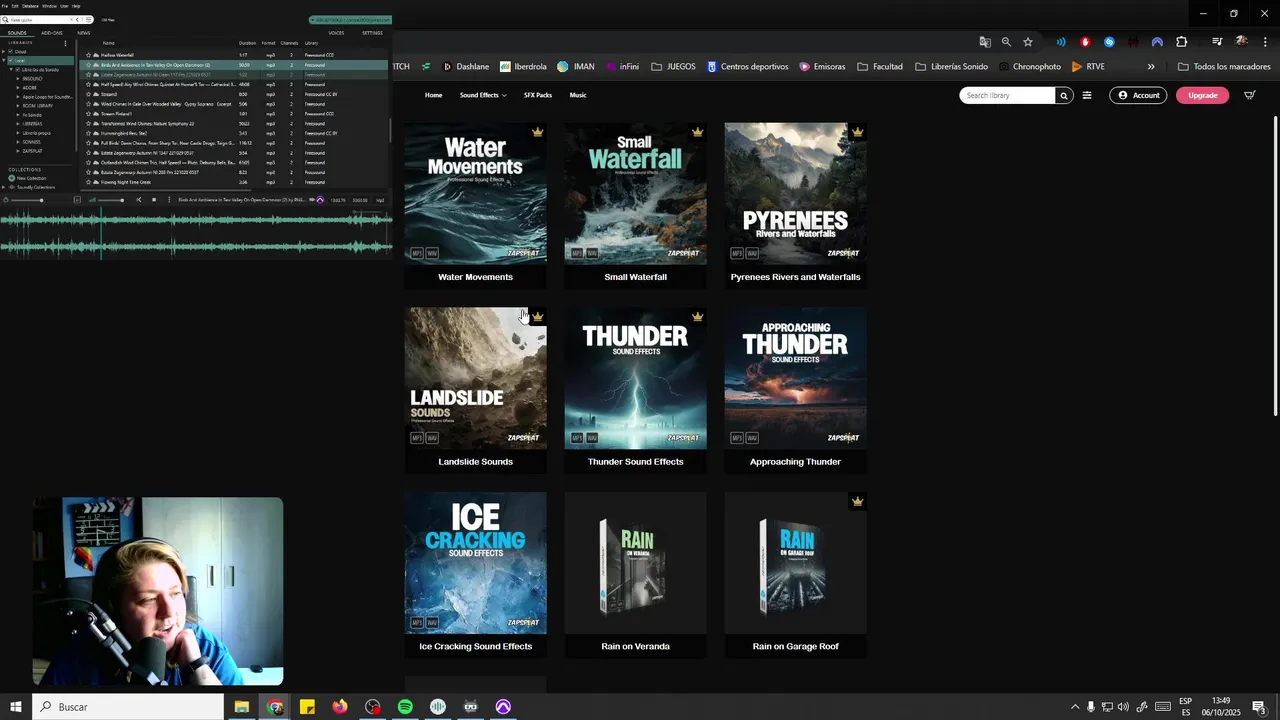Open File Explorer from the taskbar
The height and width of the screenshot is (720, 1280).
(242, 707)
